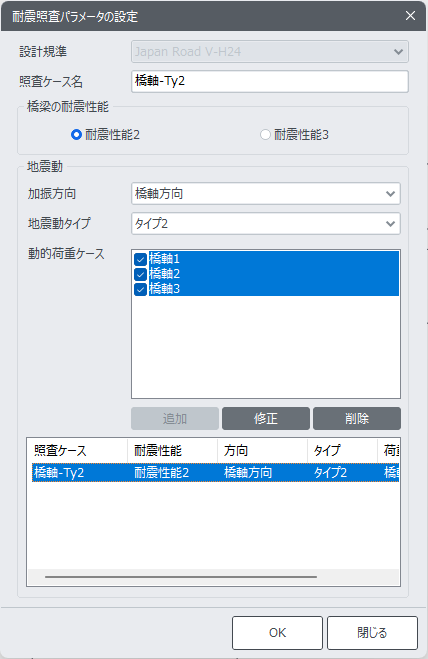This screenshot has width=428, height=659.
Task: Select the 橋軸-Ty2 row in the table
Action: pyautogui.click(x=215, y=473)
